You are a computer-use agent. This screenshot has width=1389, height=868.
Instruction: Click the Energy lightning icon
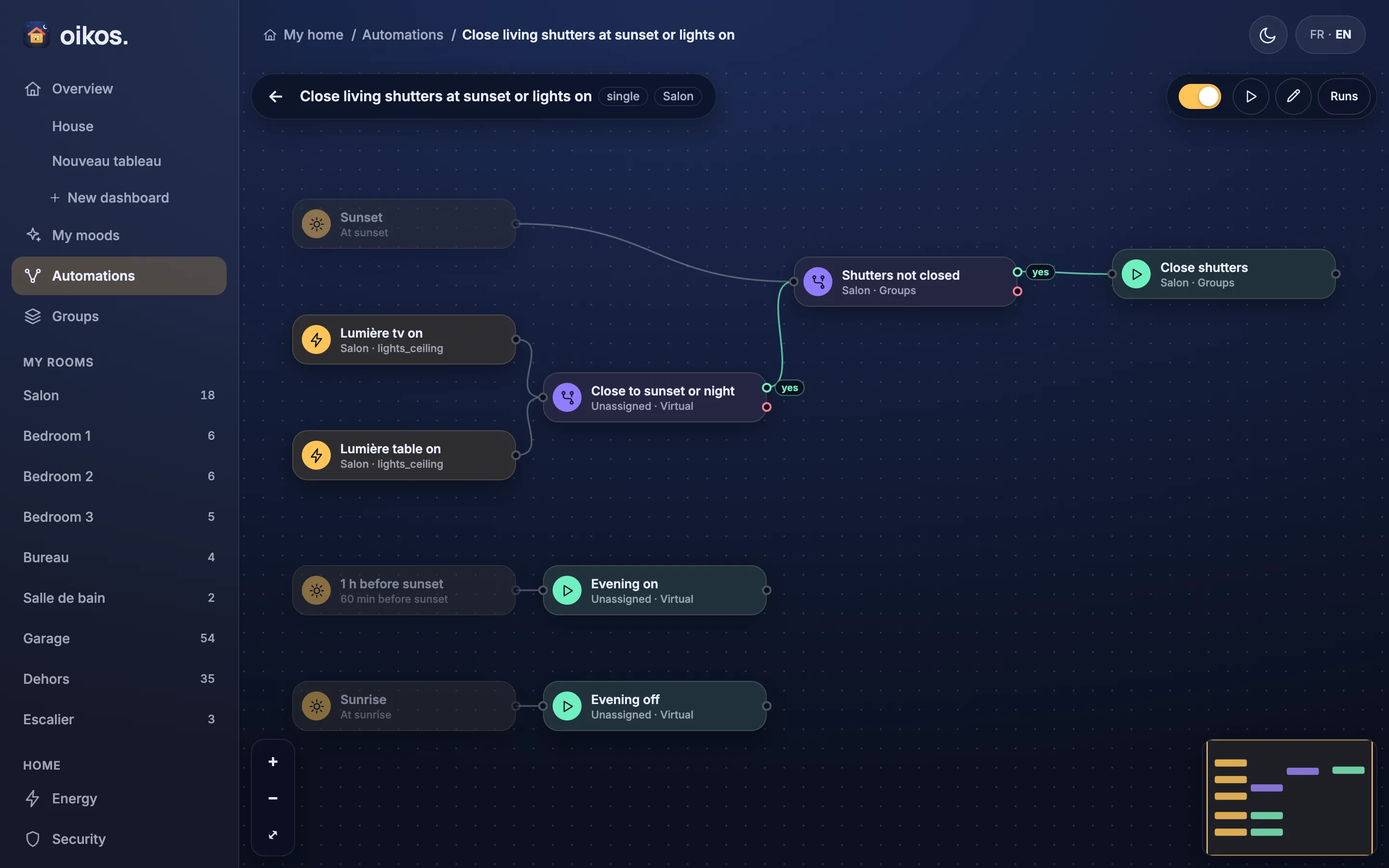coord(33,799)
